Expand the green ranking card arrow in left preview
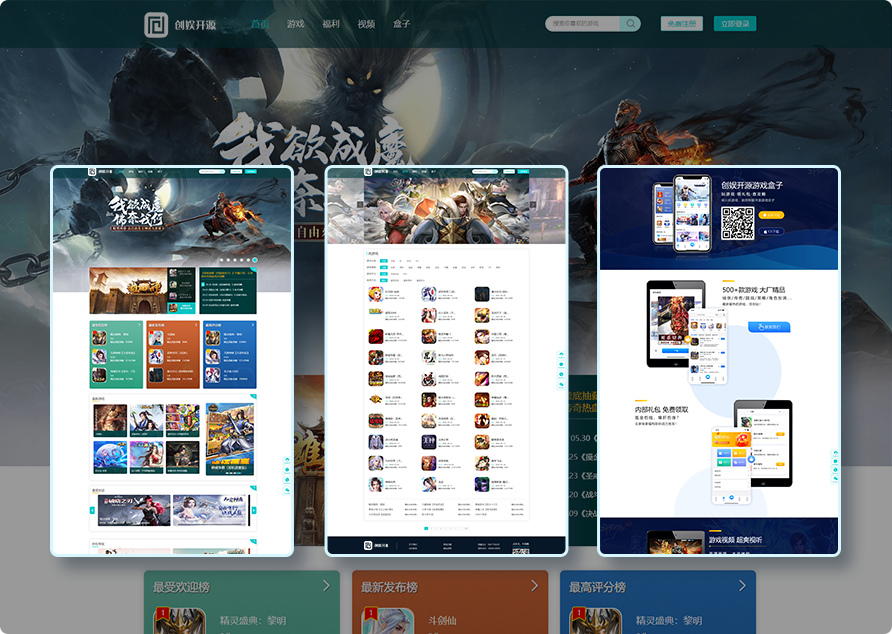892x634 pixels. [140, 325]
